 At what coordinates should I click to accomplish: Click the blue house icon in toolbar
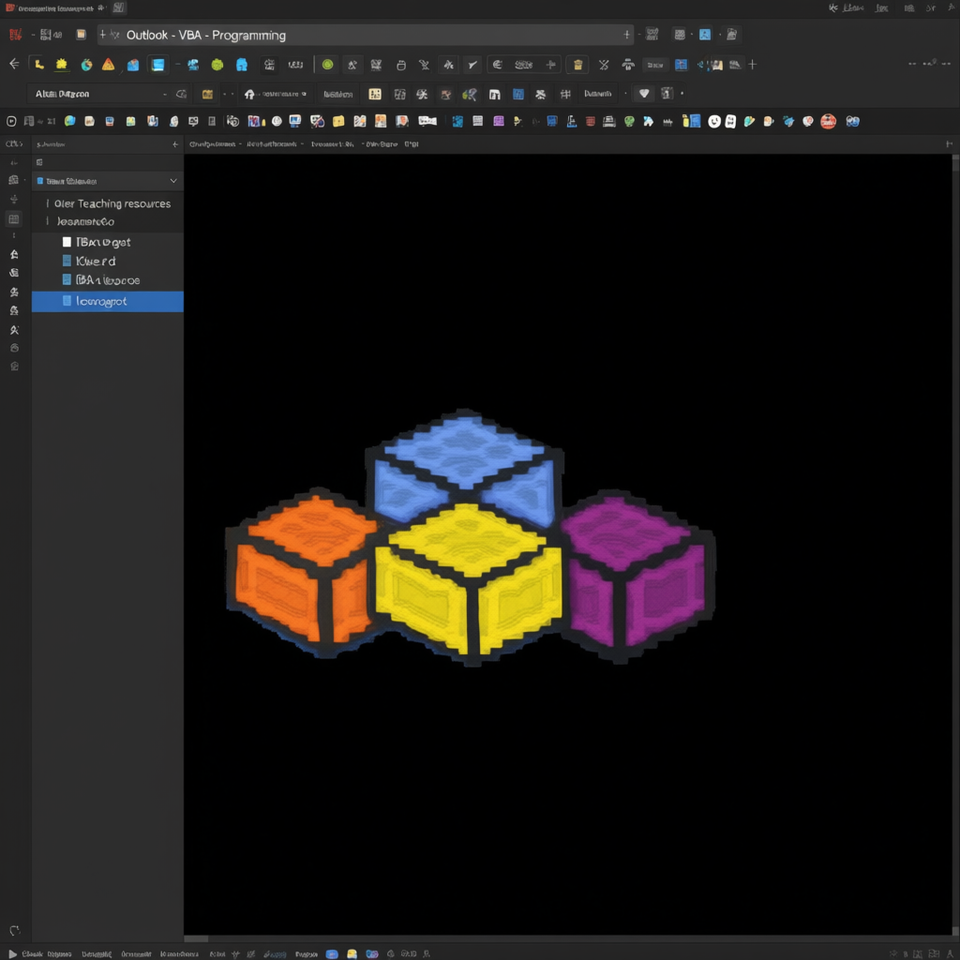(x=242, y=64)
